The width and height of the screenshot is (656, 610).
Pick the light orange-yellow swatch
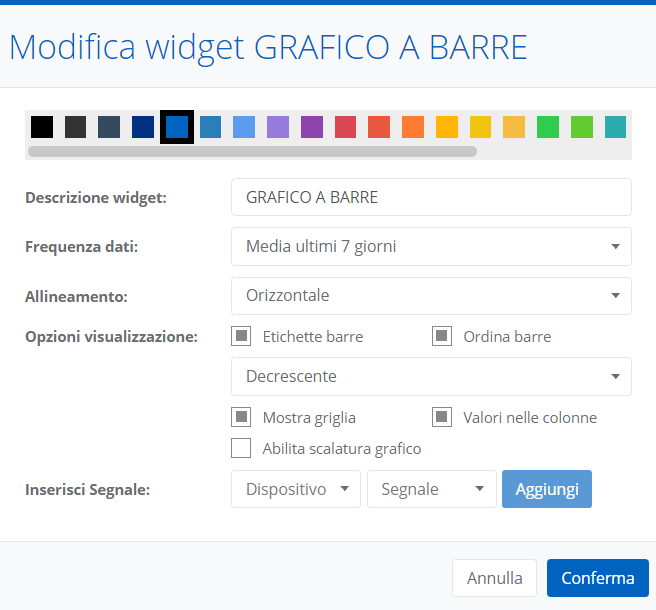pos(514,127)
